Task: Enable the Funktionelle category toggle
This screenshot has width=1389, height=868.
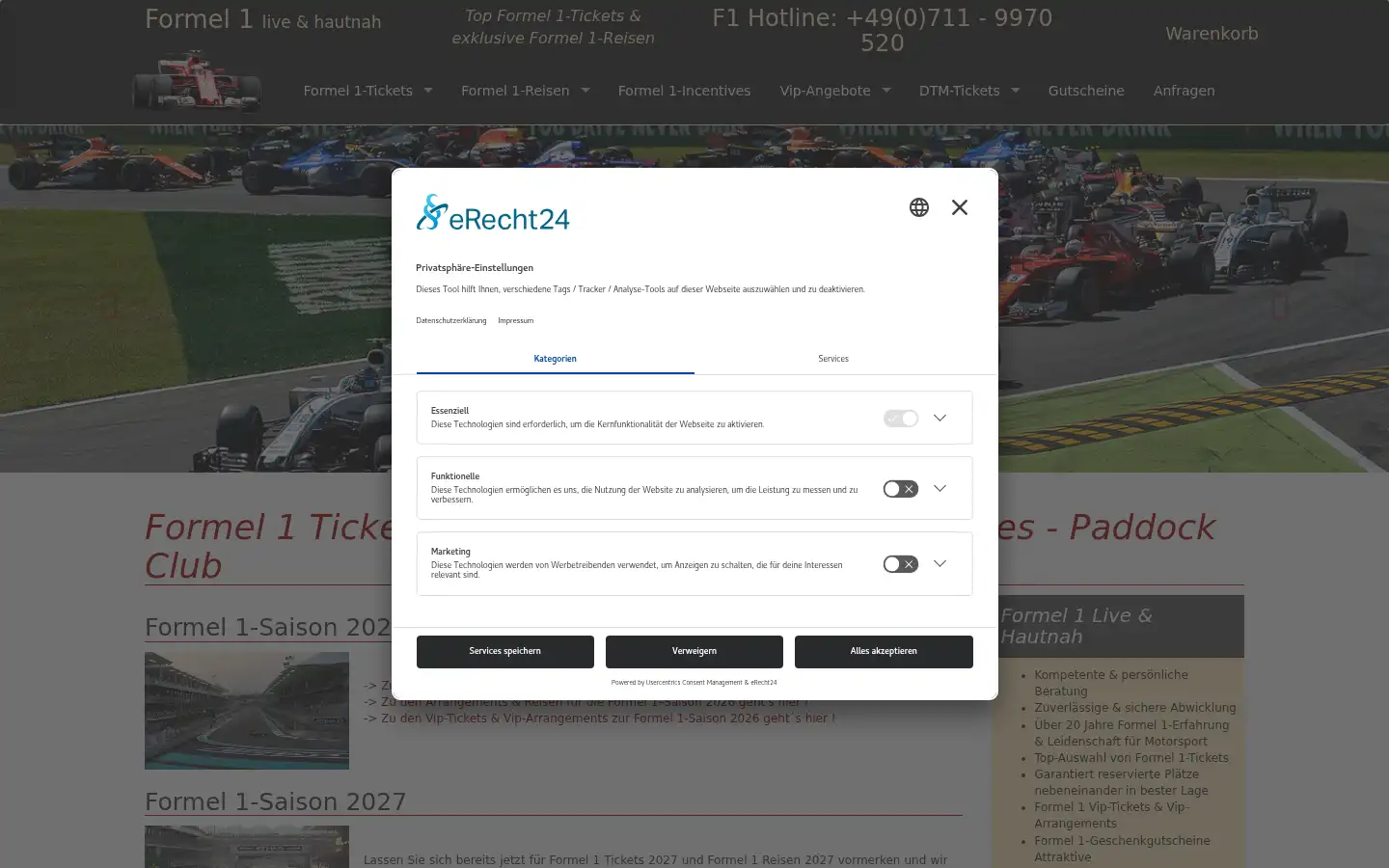Action: tap(901, 489)
